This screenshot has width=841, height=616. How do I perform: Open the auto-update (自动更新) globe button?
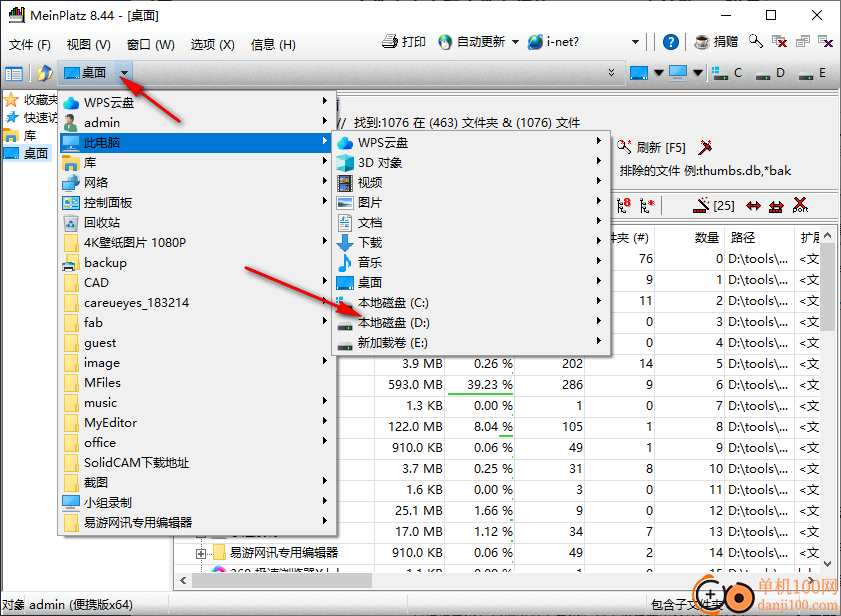(445, 42)
